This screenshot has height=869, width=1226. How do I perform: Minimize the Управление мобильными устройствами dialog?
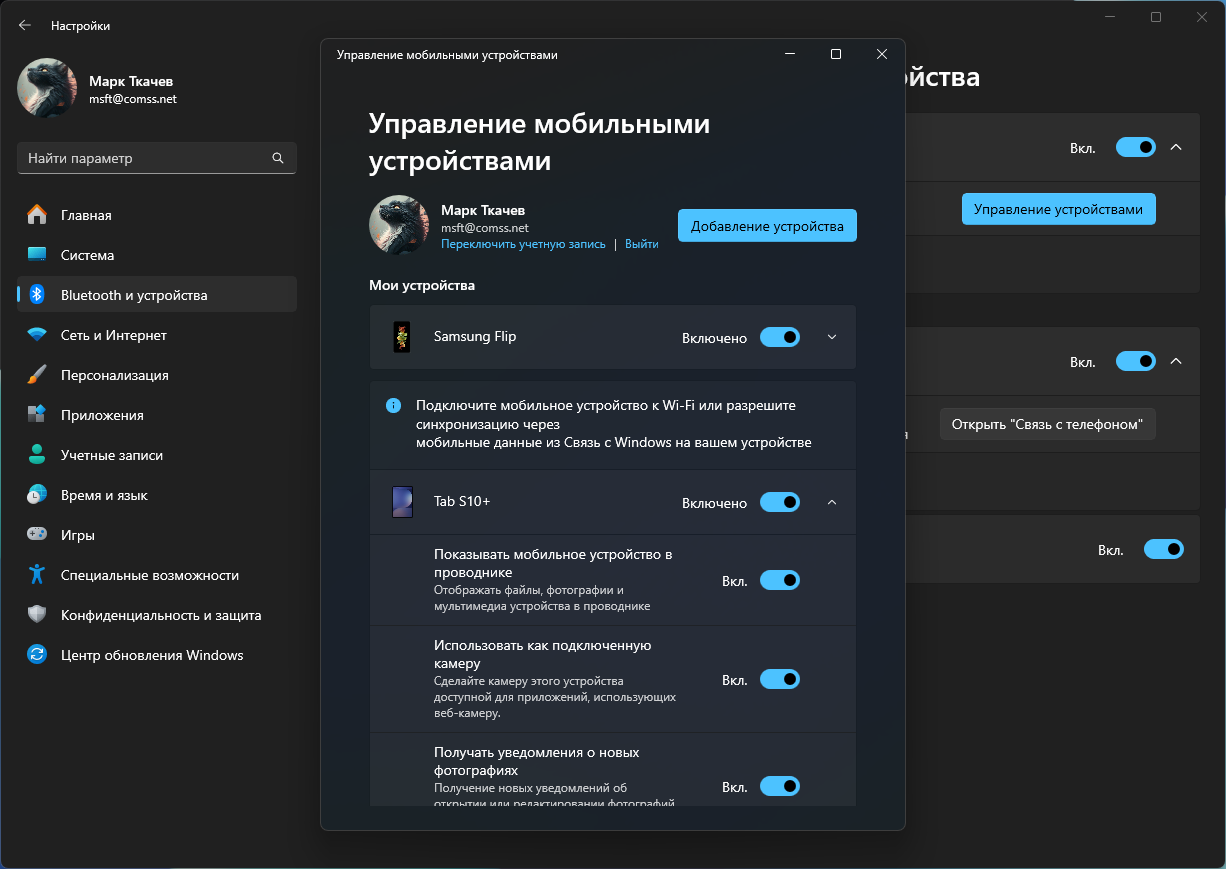[790, 55]
